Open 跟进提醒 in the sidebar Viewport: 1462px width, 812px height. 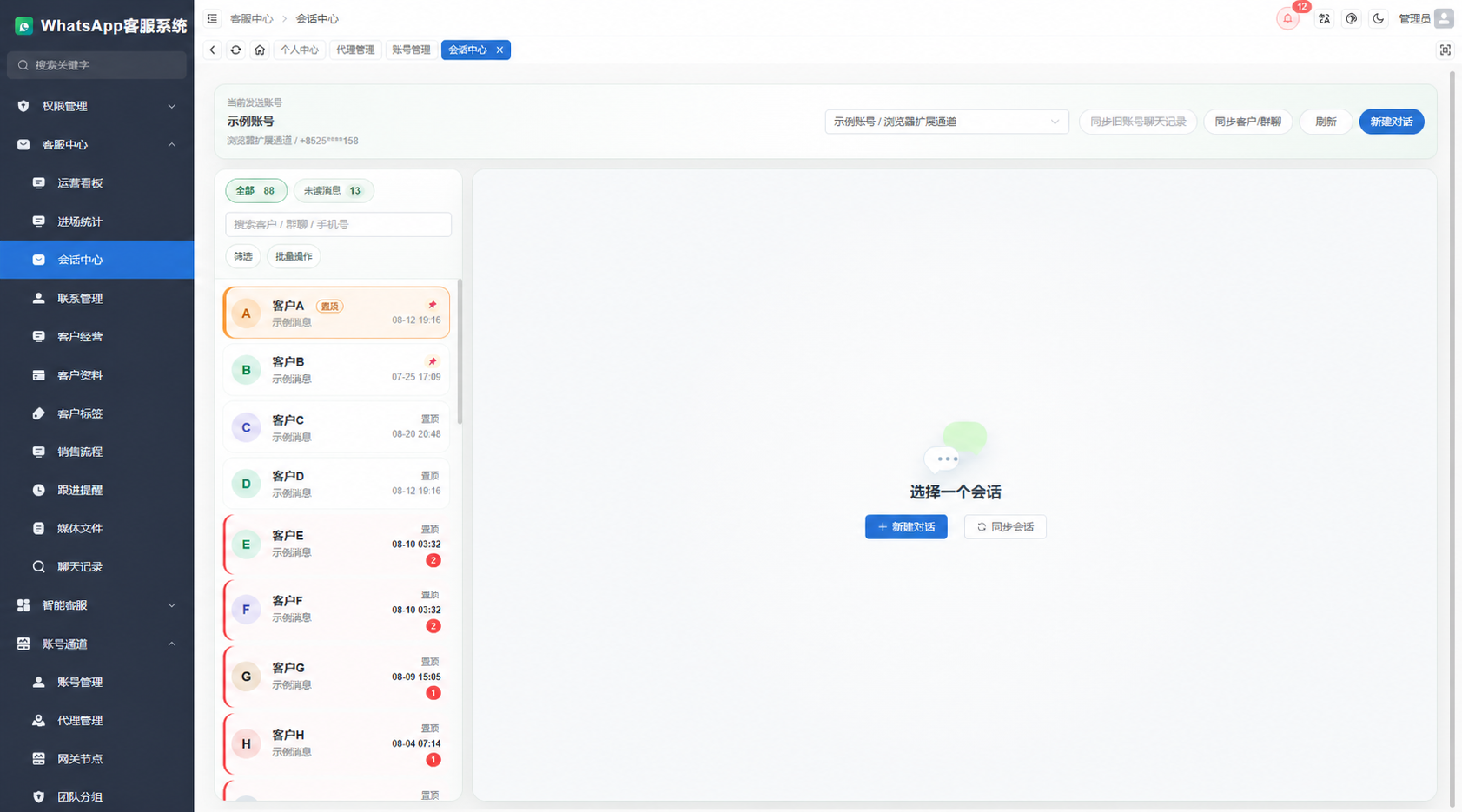click(x=96, y=490)
